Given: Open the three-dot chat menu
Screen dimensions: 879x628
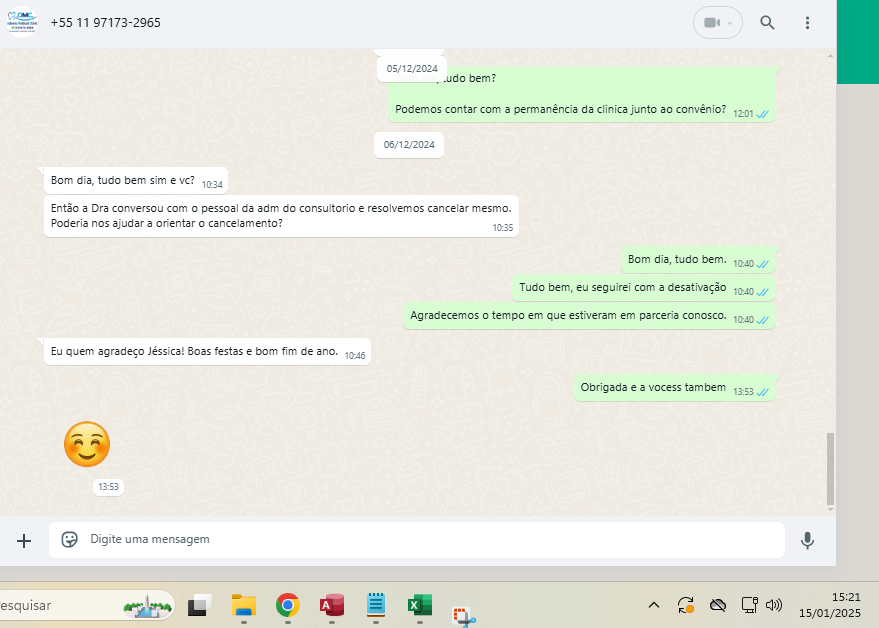Looking at the screenshot, I should coord(808,23).
